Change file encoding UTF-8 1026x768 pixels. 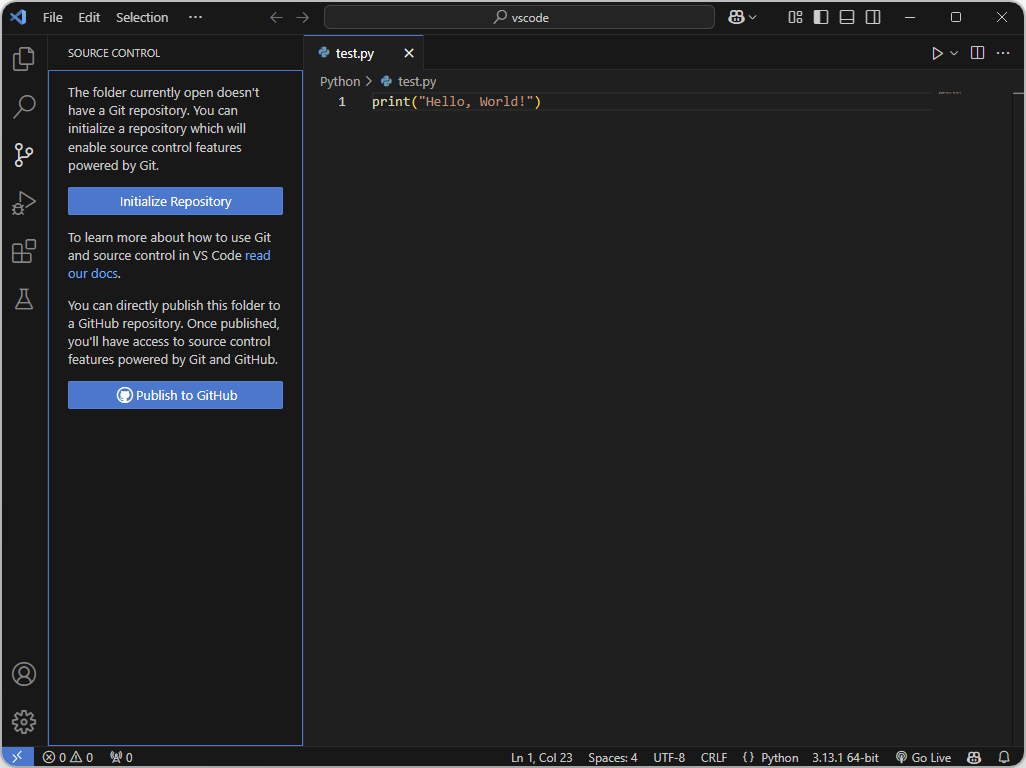669,758
